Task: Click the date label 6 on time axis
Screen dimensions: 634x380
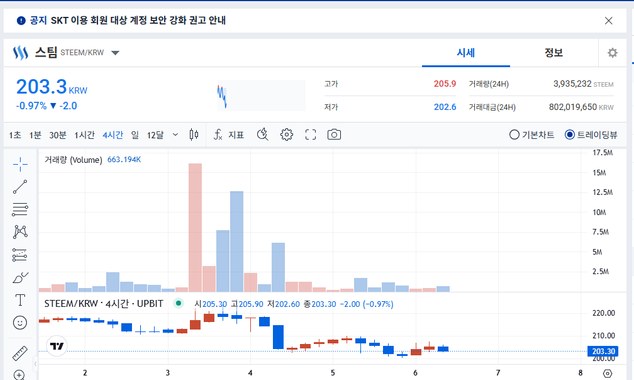Action: coord(415,373)
